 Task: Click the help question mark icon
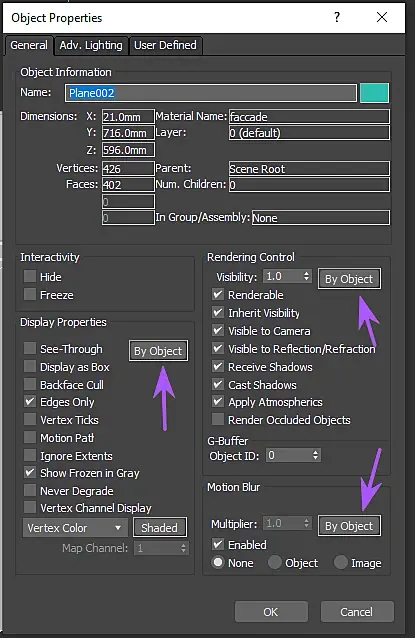coord(337,17)
